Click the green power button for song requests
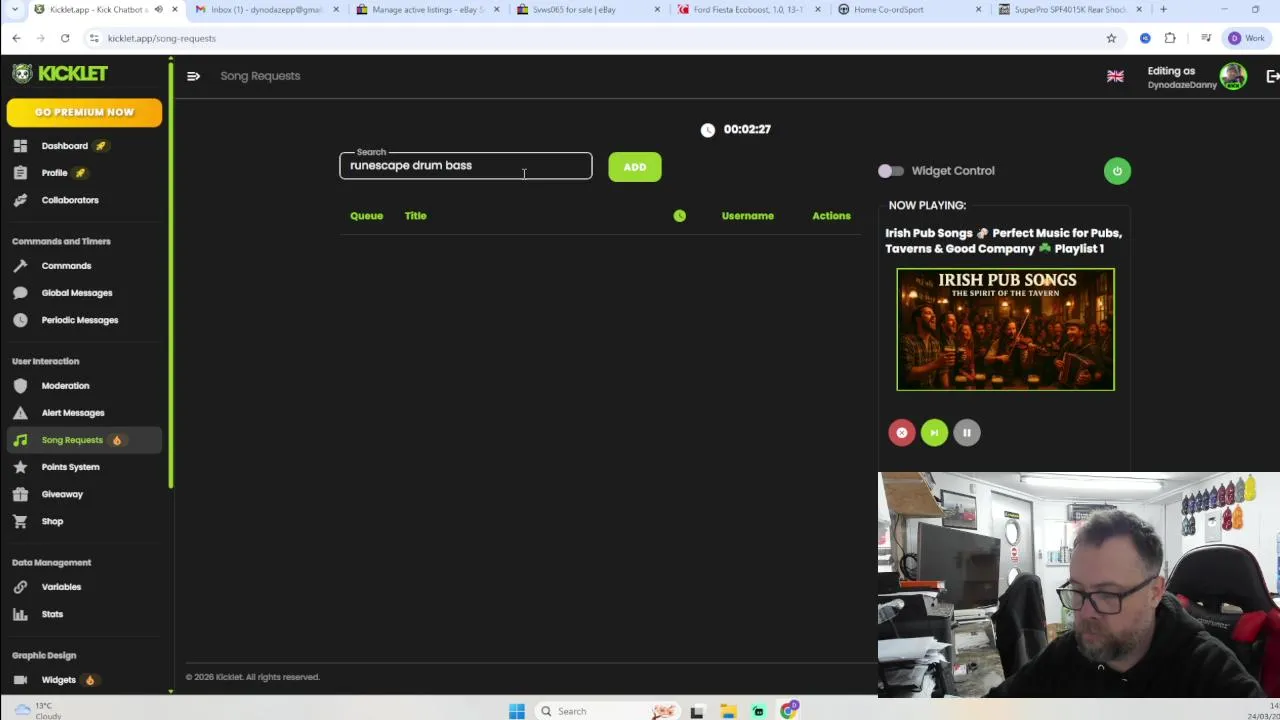 (x=1117, y=171)
